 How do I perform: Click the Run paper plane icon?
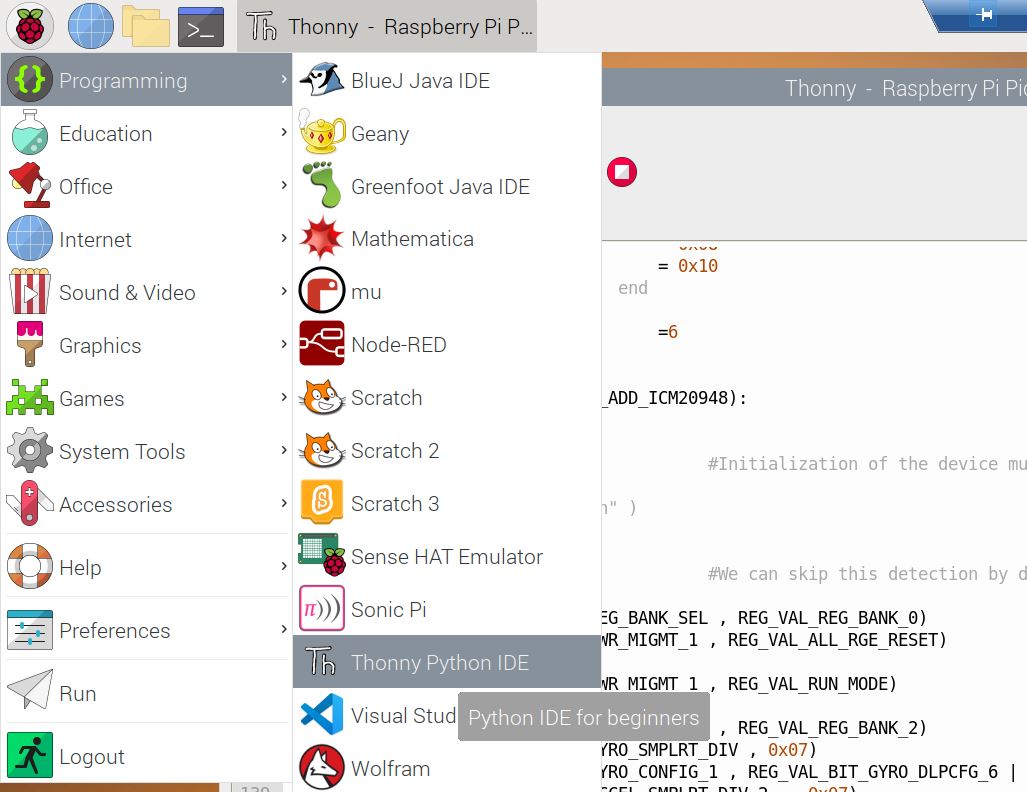tap(29, 690)
